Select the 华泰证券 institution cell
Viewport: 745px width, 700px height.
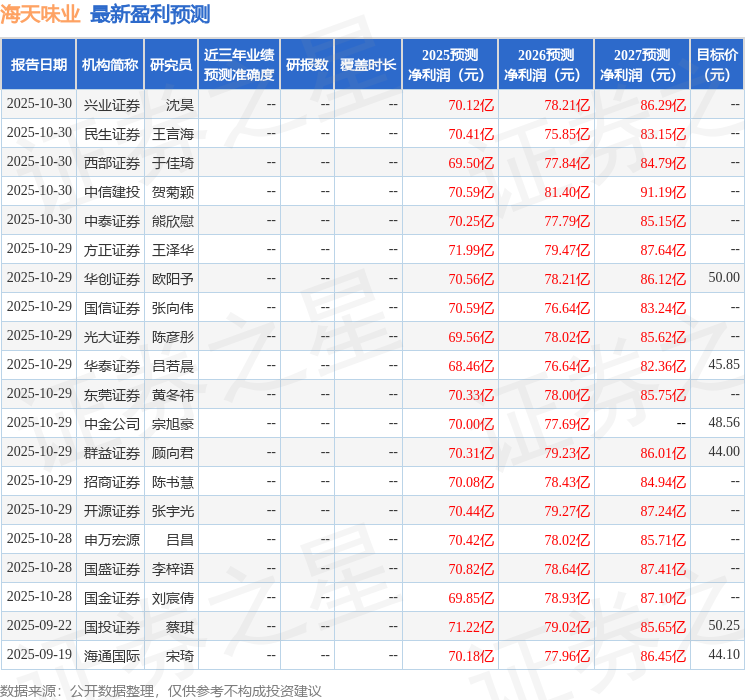(x=112, y=366)
